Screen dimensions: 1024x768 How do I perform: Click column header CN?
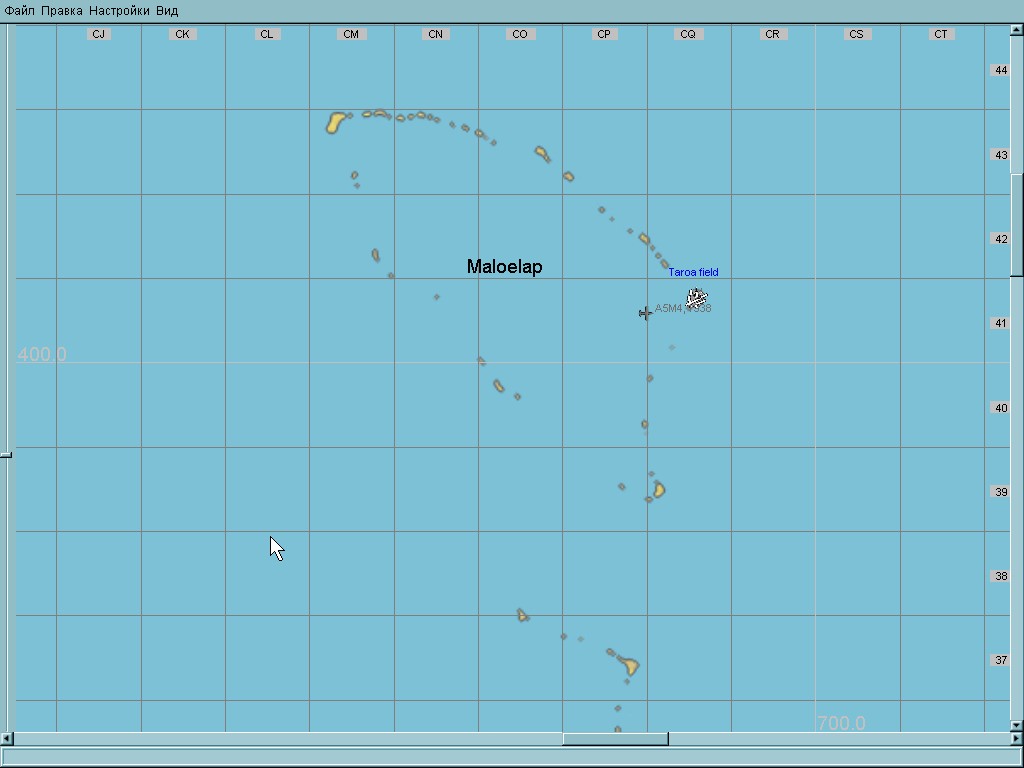(435, 34)
